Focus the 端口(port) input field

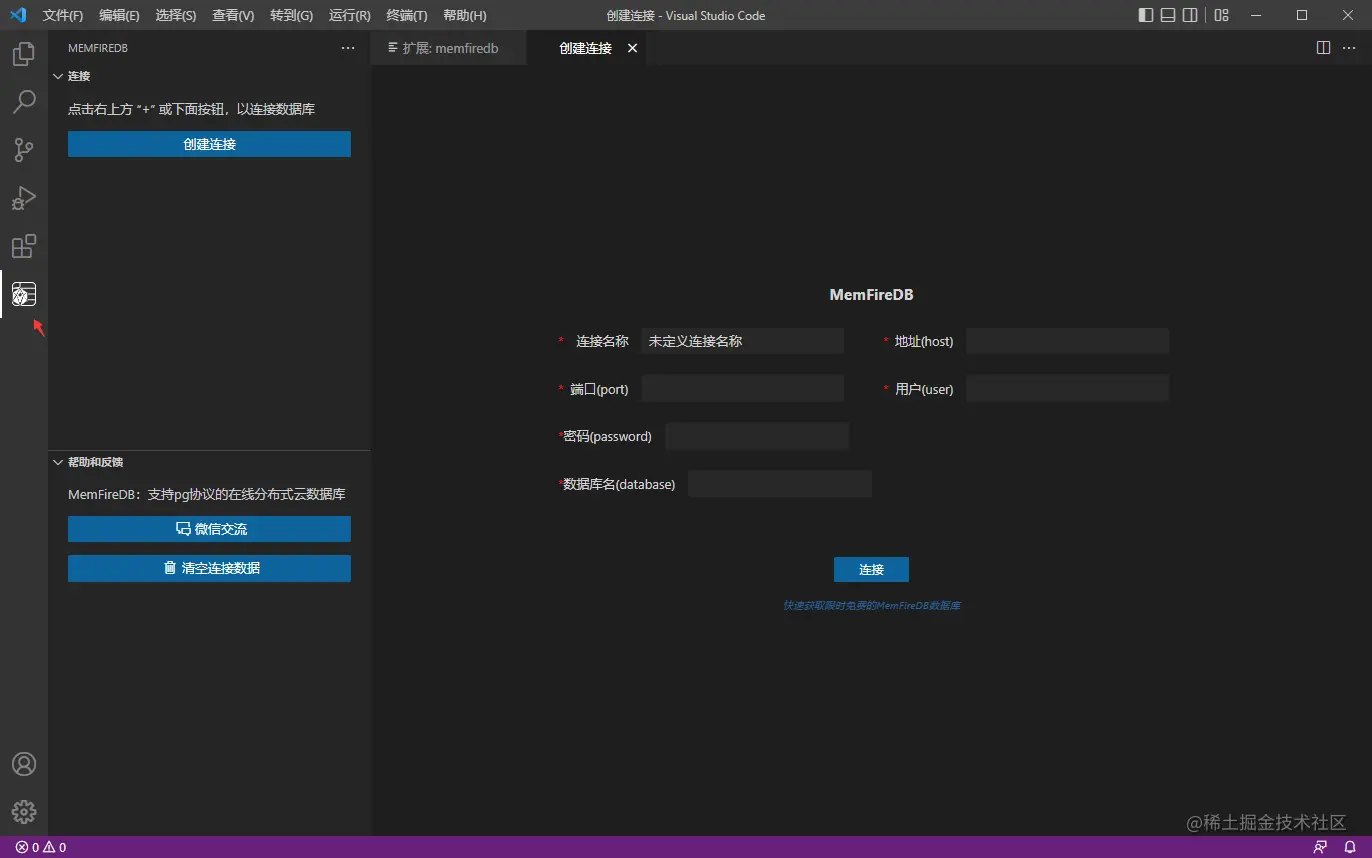[x=742, y=389]
